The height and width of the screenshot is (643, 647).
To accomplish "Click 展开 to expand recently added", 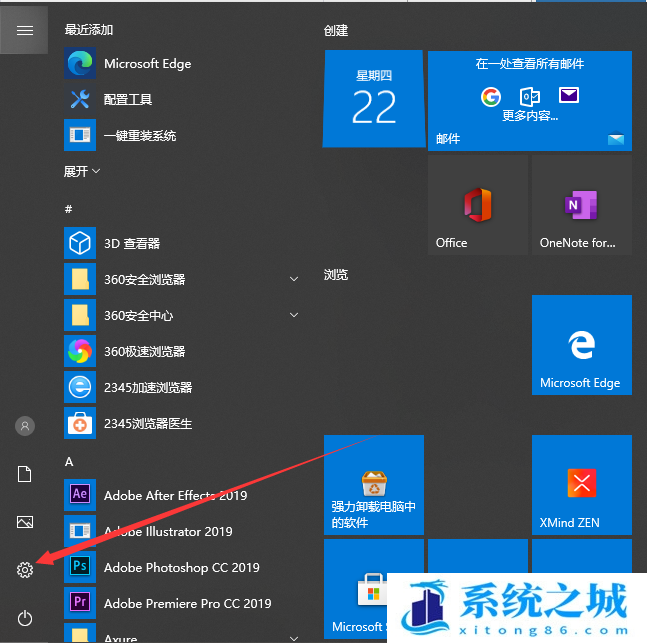I will click(82, 171).
